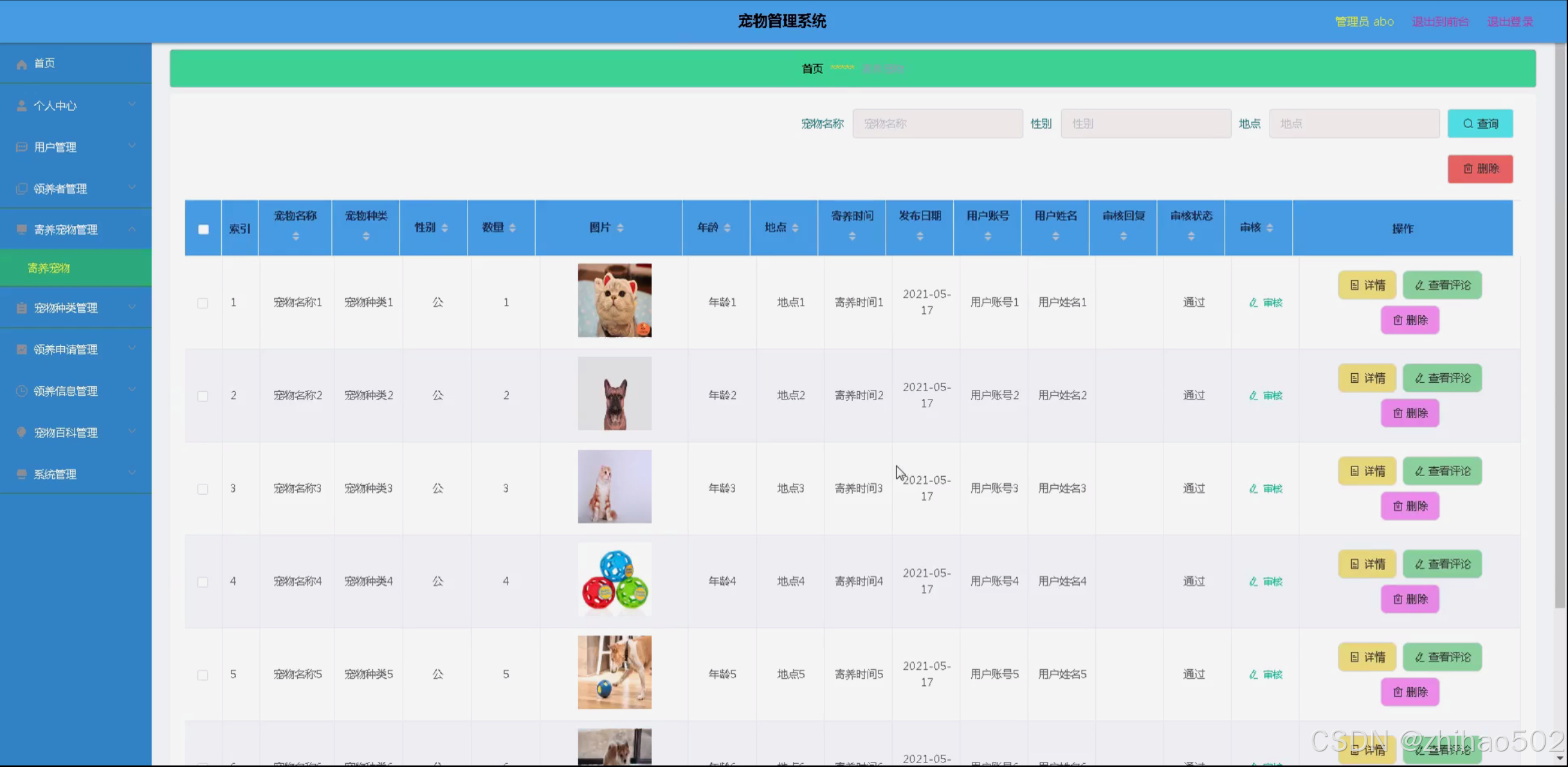The height and width of the screenshot is (767, 1568).
Task: Click the 宠物种类管理 sidebar icon
Action: pos(22,308)
